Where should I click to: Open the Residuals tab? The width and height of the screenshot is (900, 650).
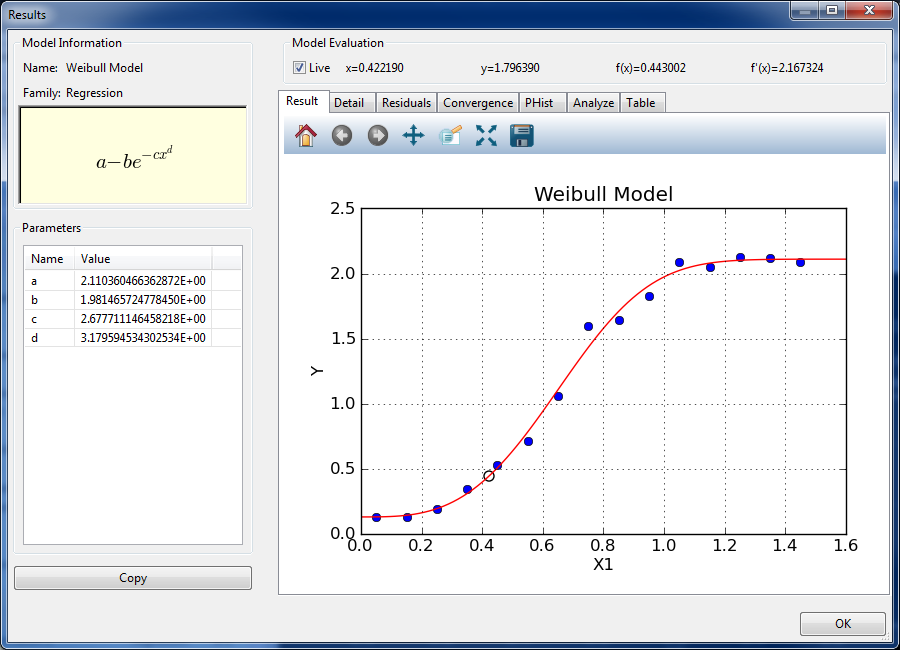406,103
